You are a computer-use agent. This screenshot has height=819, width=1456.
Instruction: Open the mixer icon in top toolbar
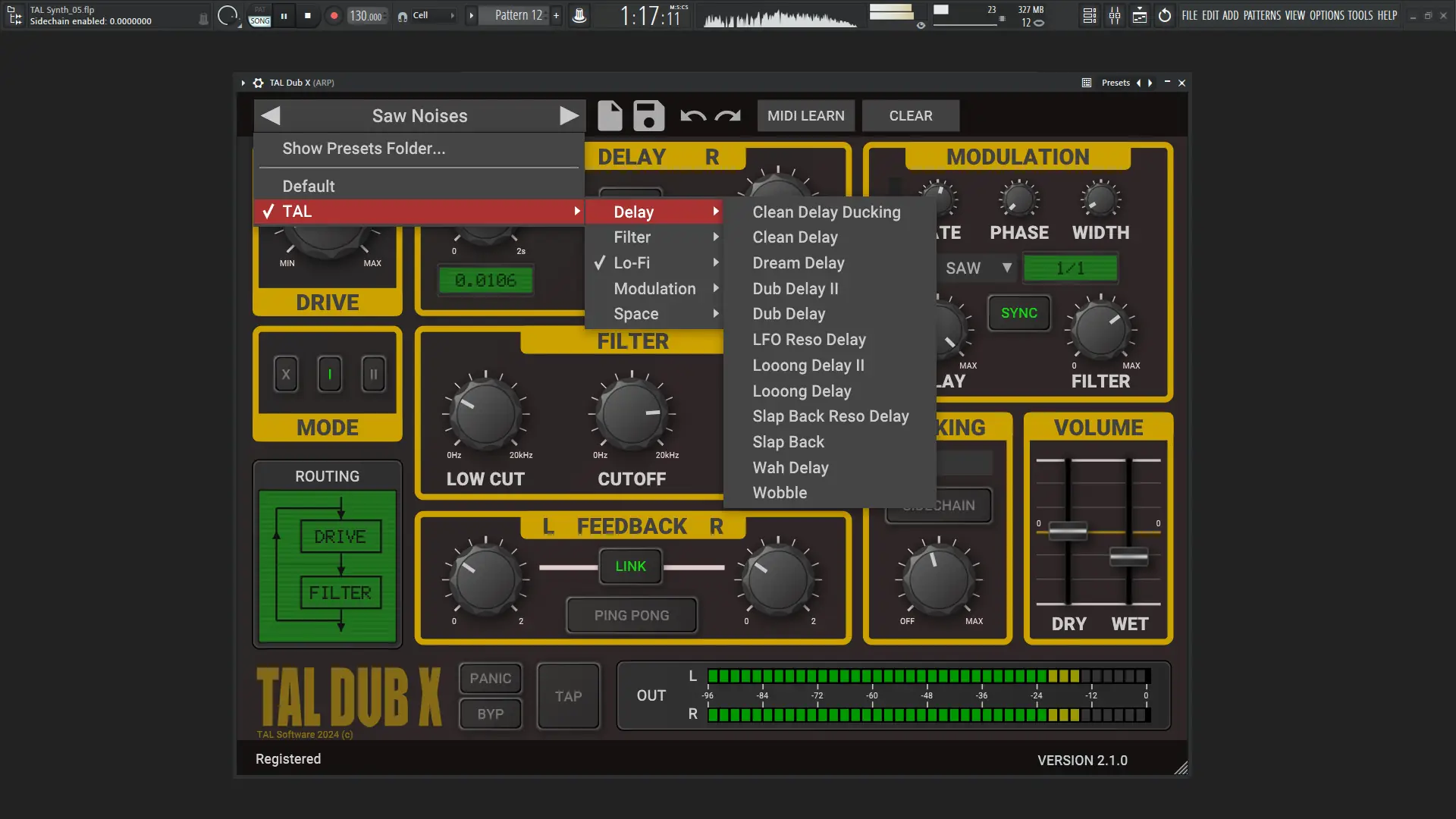1115,15
